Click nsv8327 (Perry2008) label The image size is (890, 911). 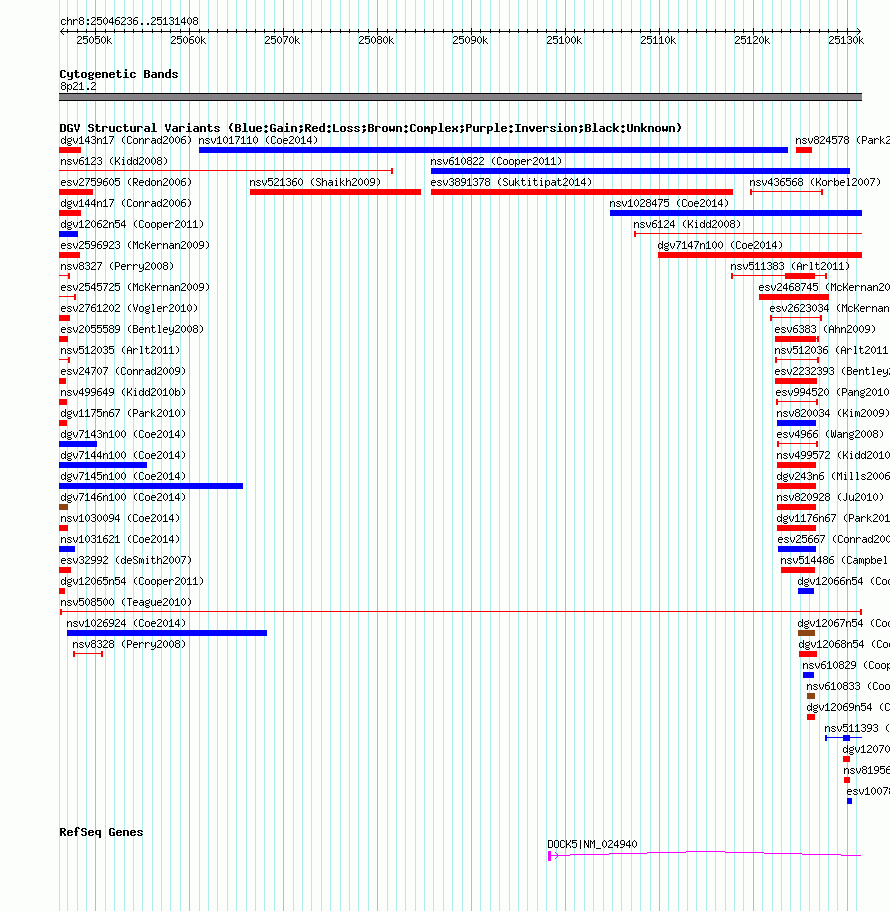tap(117, 266)
